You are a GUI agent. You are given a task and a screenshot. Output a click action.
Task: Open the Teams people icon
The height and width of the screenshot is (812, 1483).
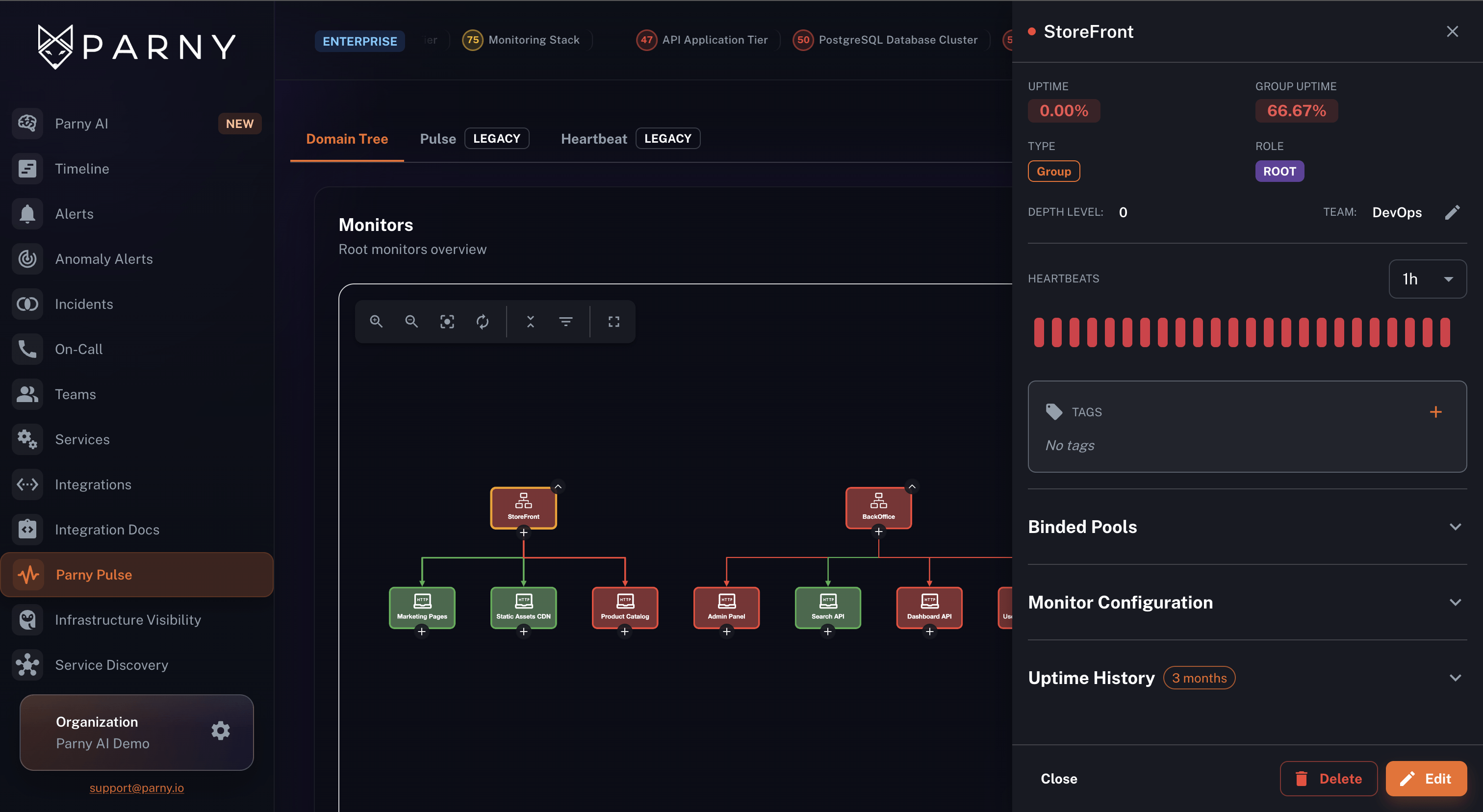point(27,394)
